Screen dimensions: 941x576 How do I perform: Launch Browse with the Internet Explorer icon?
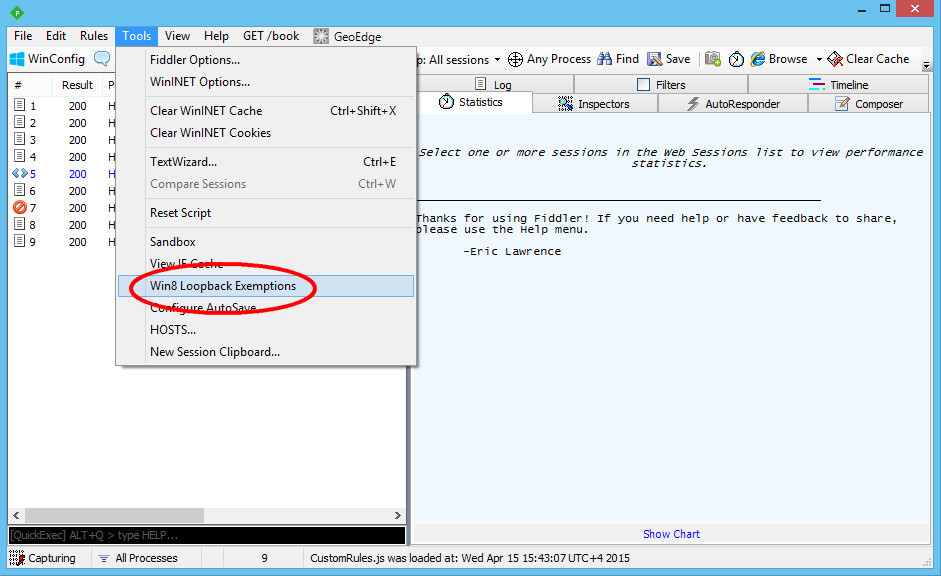click(x=779, y=59)
